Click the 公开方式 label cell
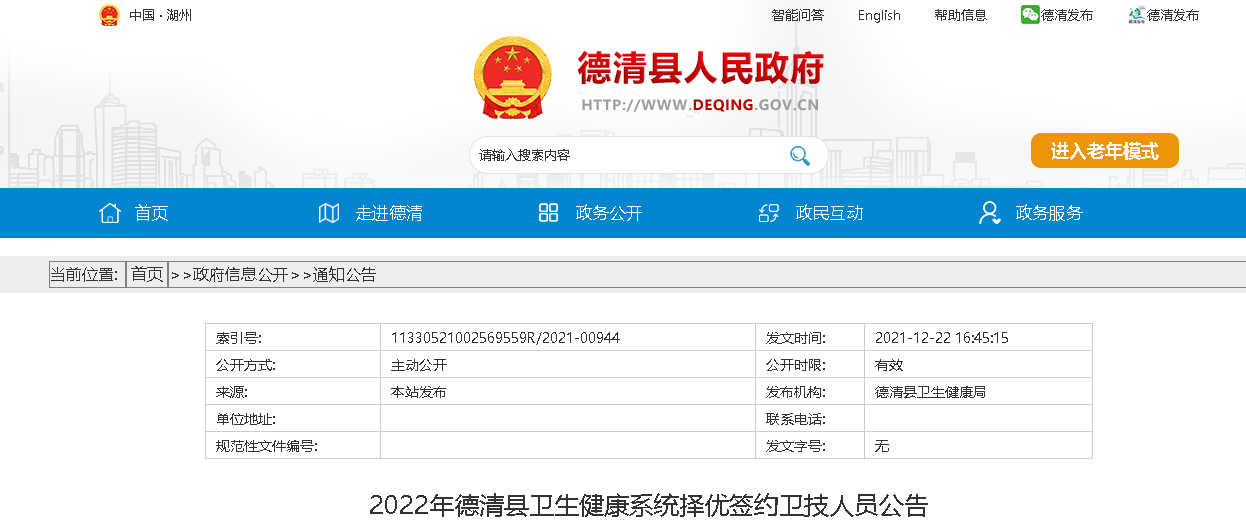Screen dimensions: 1246x532 (x=293, y=365)
